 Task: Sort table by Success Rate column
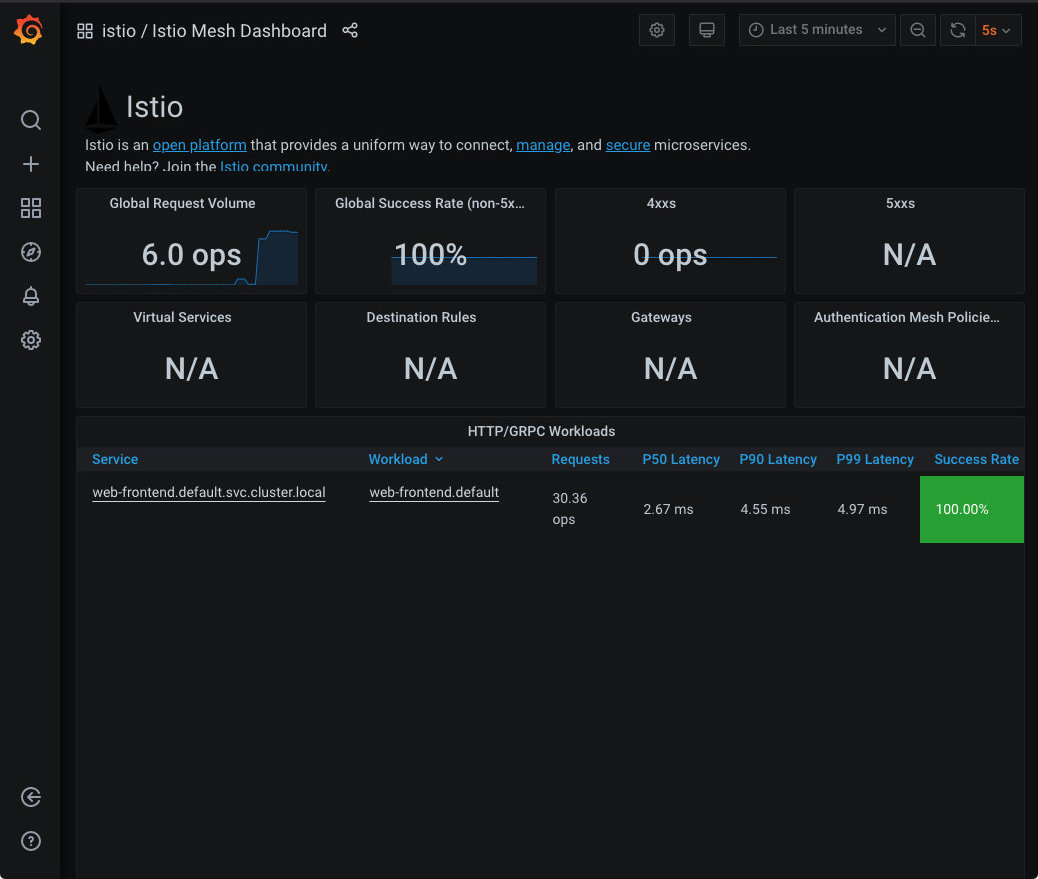click(x=976, y=459)
